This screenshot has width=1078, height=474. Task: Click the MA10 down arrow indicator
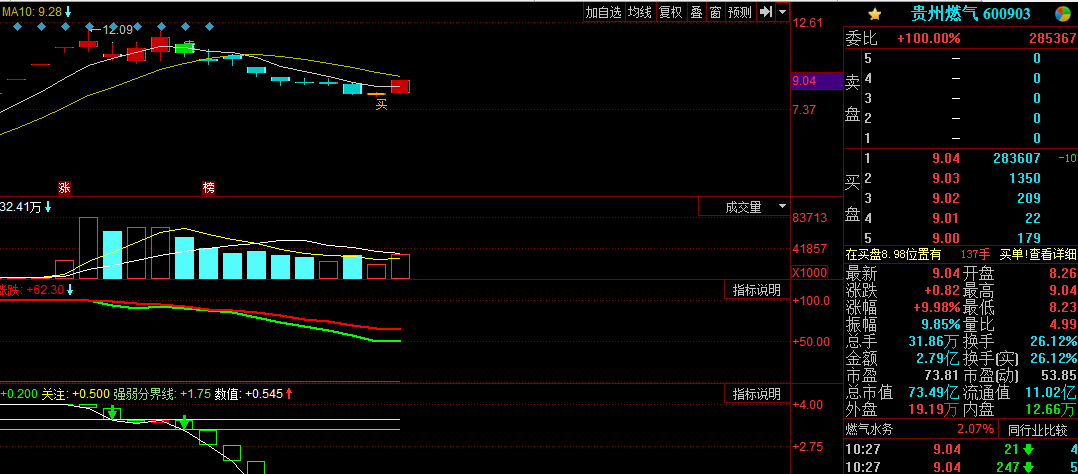[x=67, y=12]
